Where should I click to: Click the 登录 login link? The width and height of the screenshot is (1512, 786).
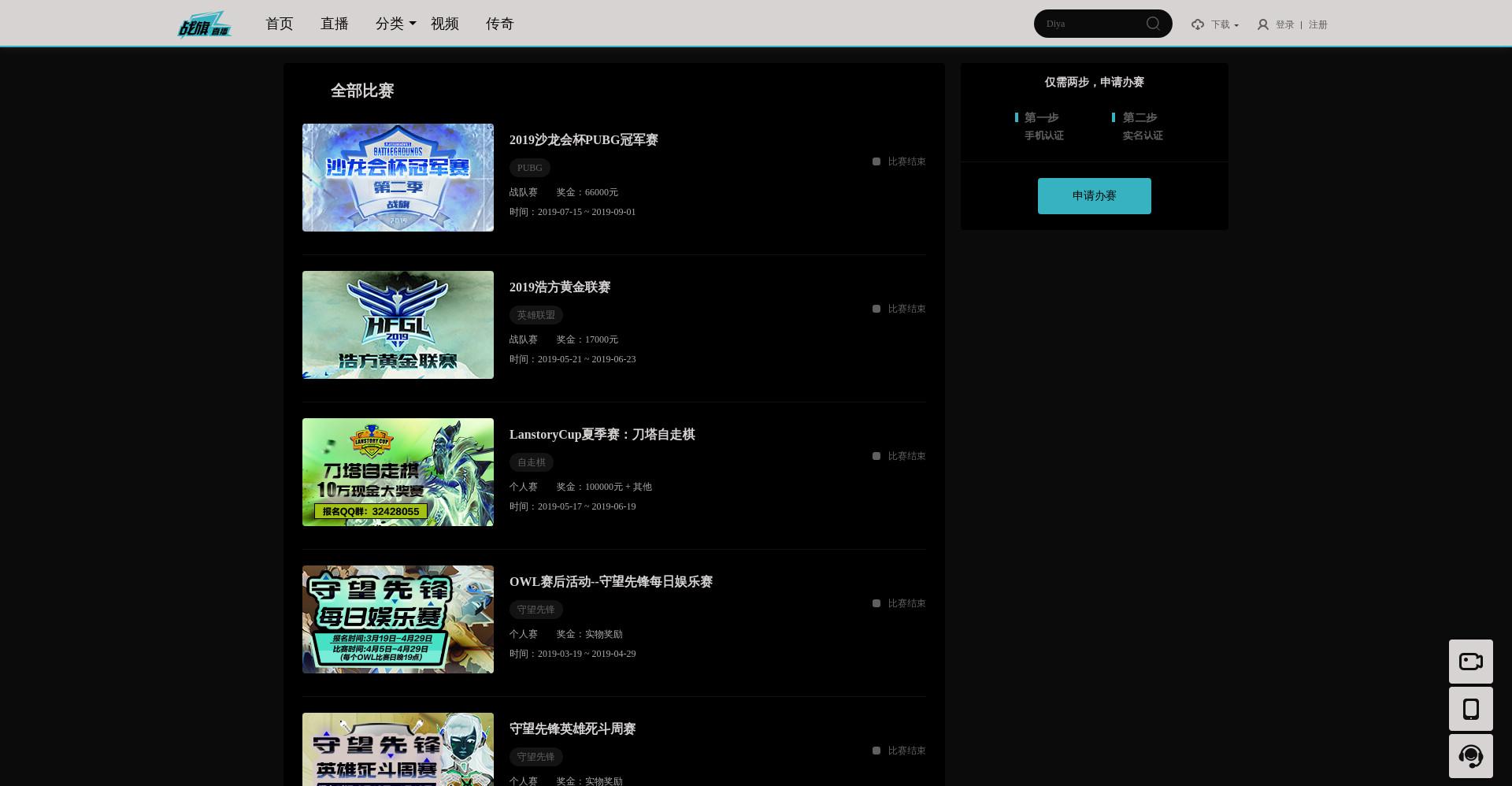(1285, 24)
